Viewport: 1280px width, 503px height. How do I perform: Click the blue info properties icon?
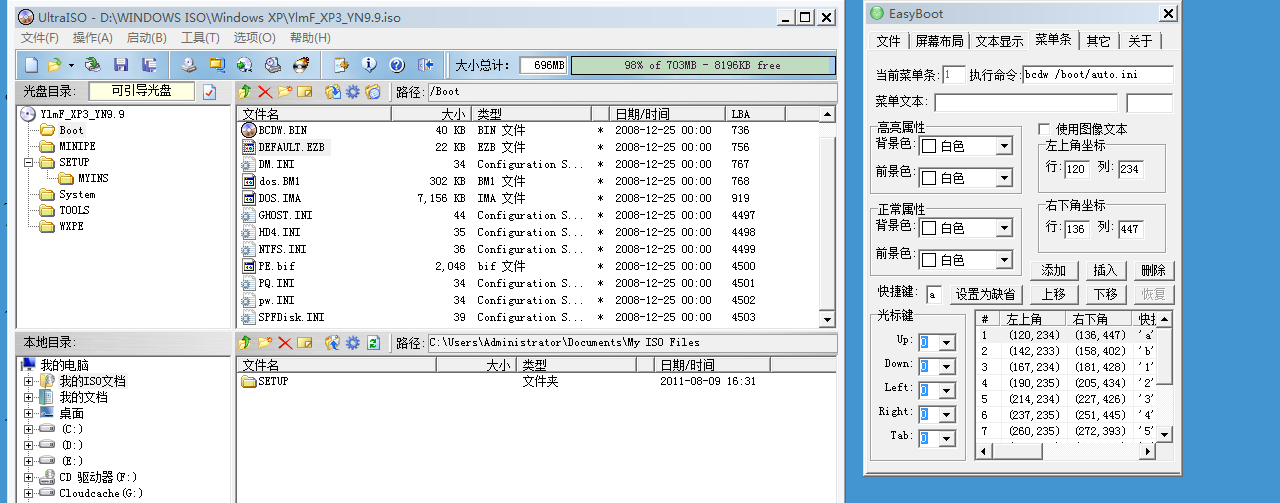pos(369,65)
